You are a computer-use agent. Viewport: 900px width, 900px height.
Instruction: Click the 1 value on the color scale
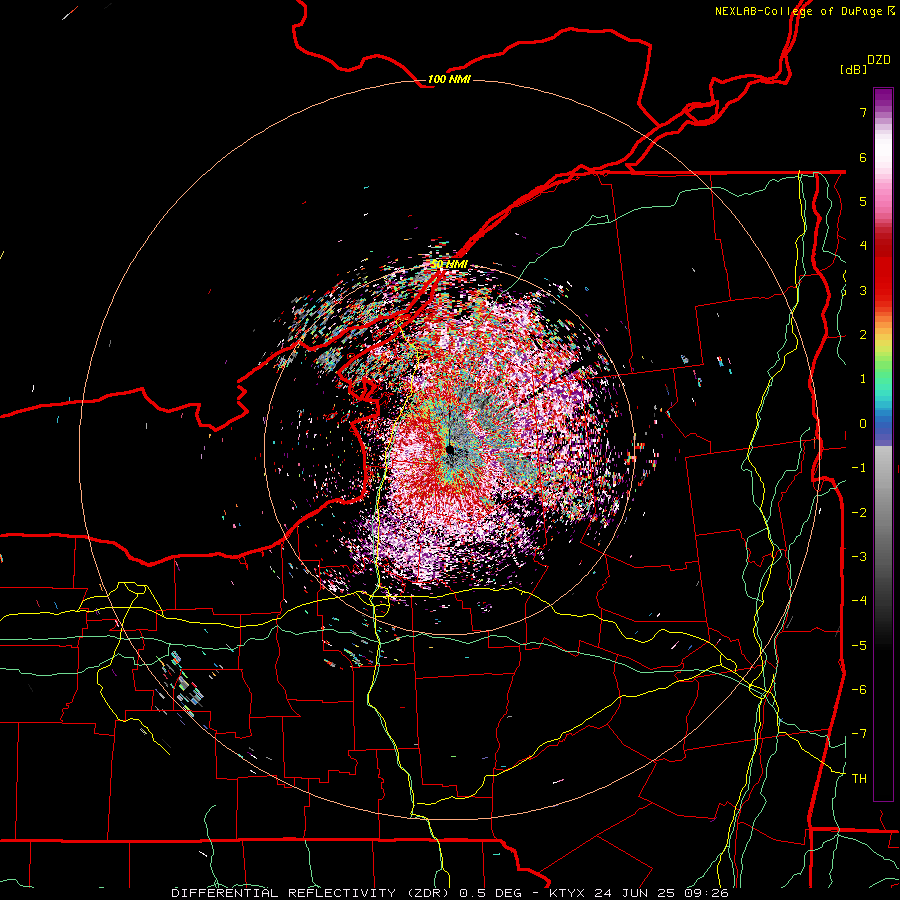(x=863, y=379)
